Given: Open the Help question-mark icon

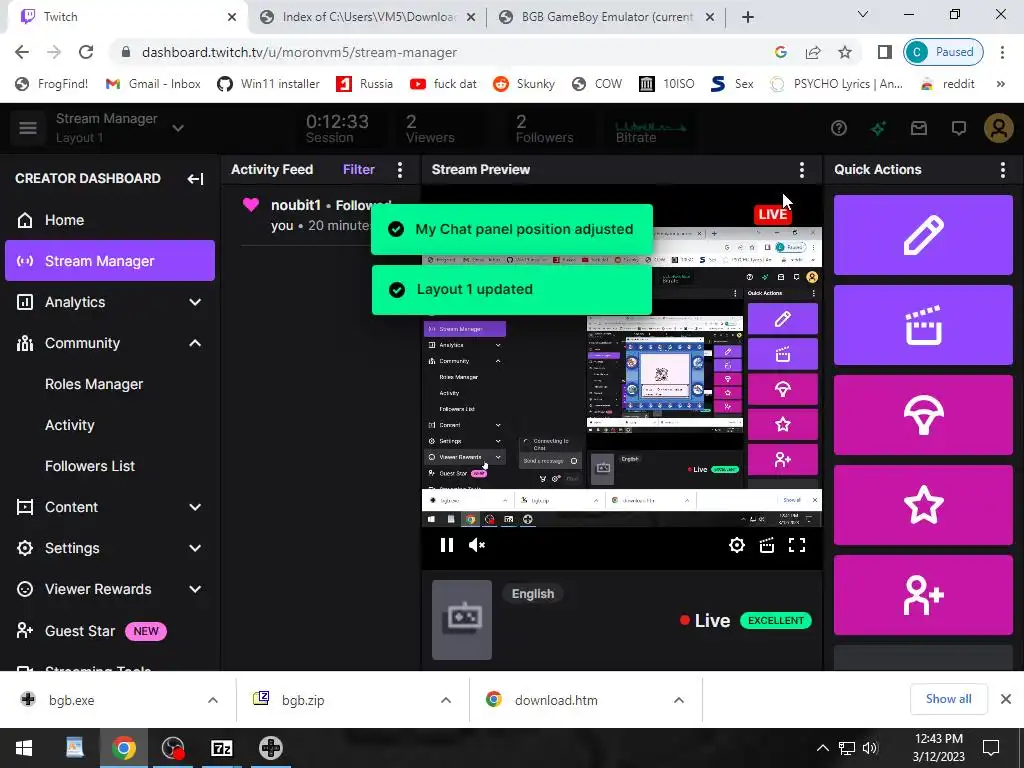Looking at the screenshot, I should coord(839,128).
